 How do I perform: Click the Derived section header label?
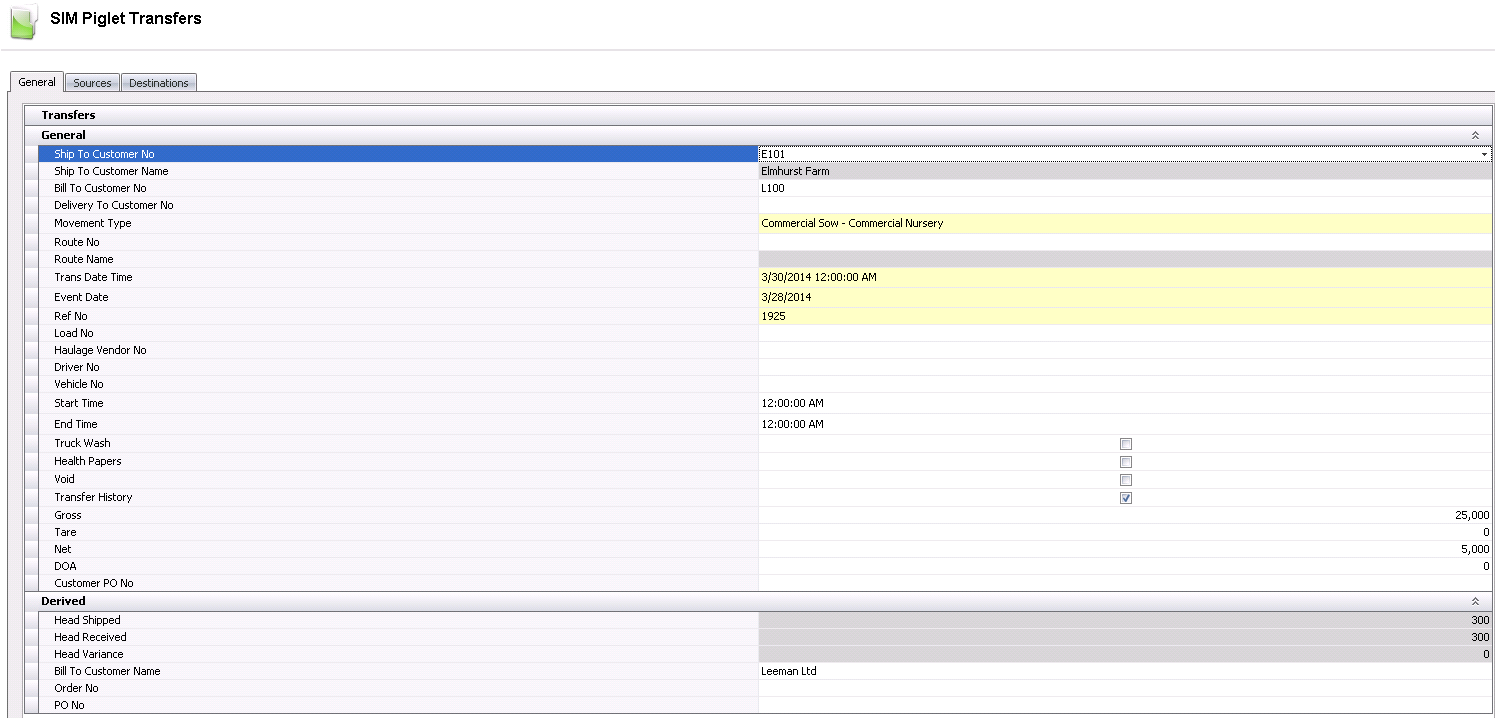(x=63, y=601)
